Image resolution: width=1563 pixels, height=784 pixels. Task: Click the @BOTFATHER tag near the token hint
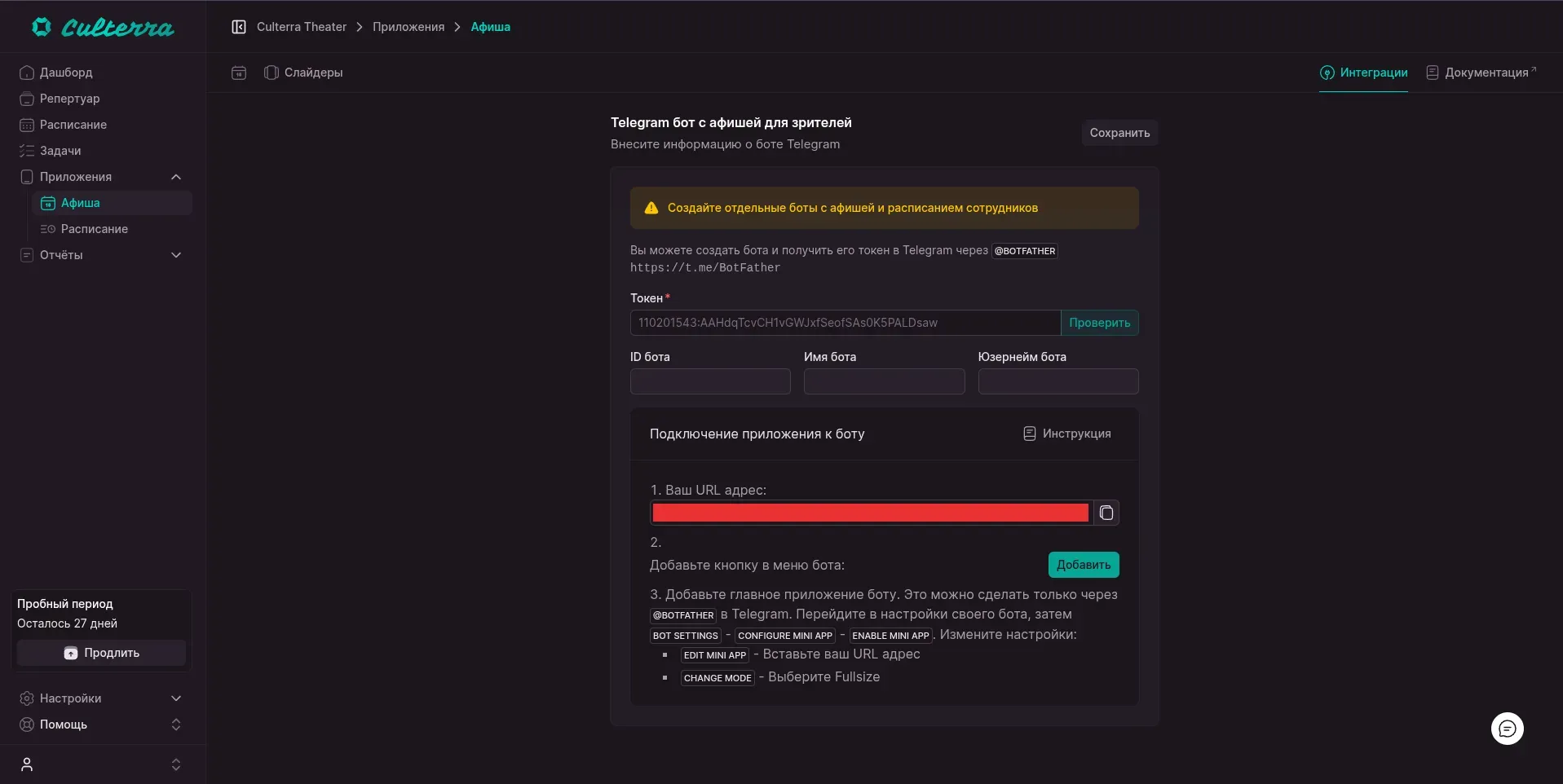pos(1025,251)
